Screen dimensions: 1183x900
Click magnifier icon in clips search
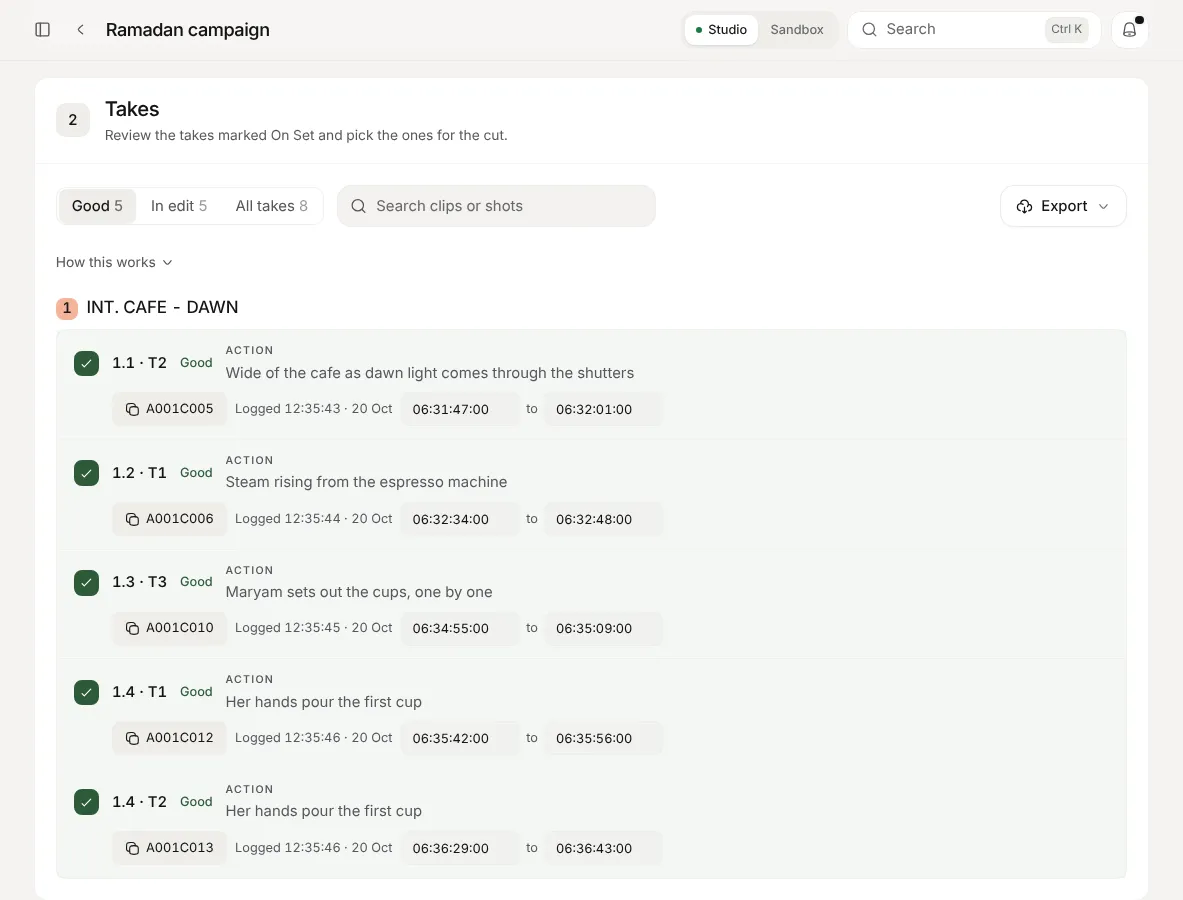[x=358, y=206]
